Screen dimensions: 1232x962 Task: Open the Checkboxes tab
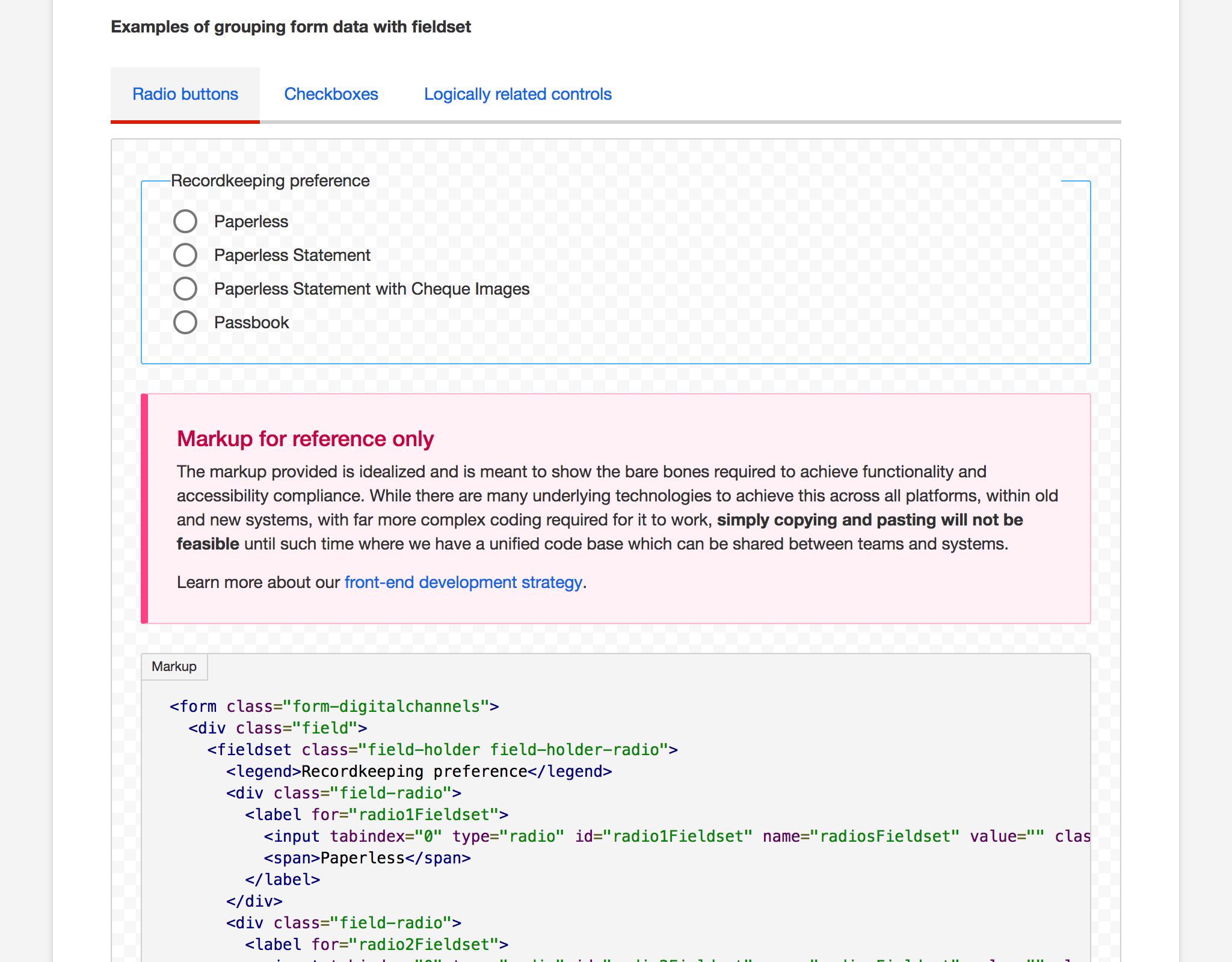pos(331,94)
